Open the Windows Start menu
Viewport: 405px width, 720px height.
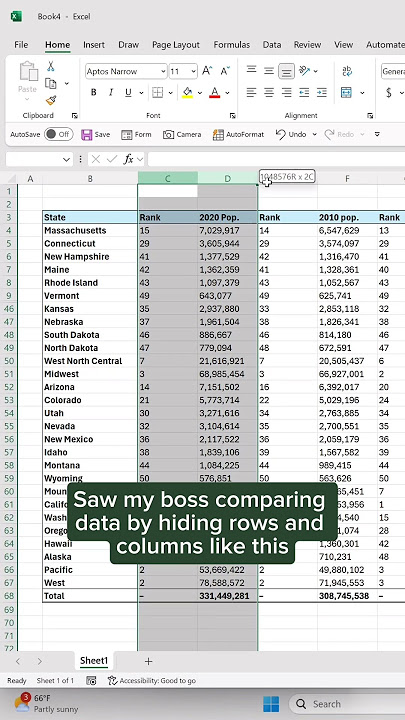click(271, 704)
